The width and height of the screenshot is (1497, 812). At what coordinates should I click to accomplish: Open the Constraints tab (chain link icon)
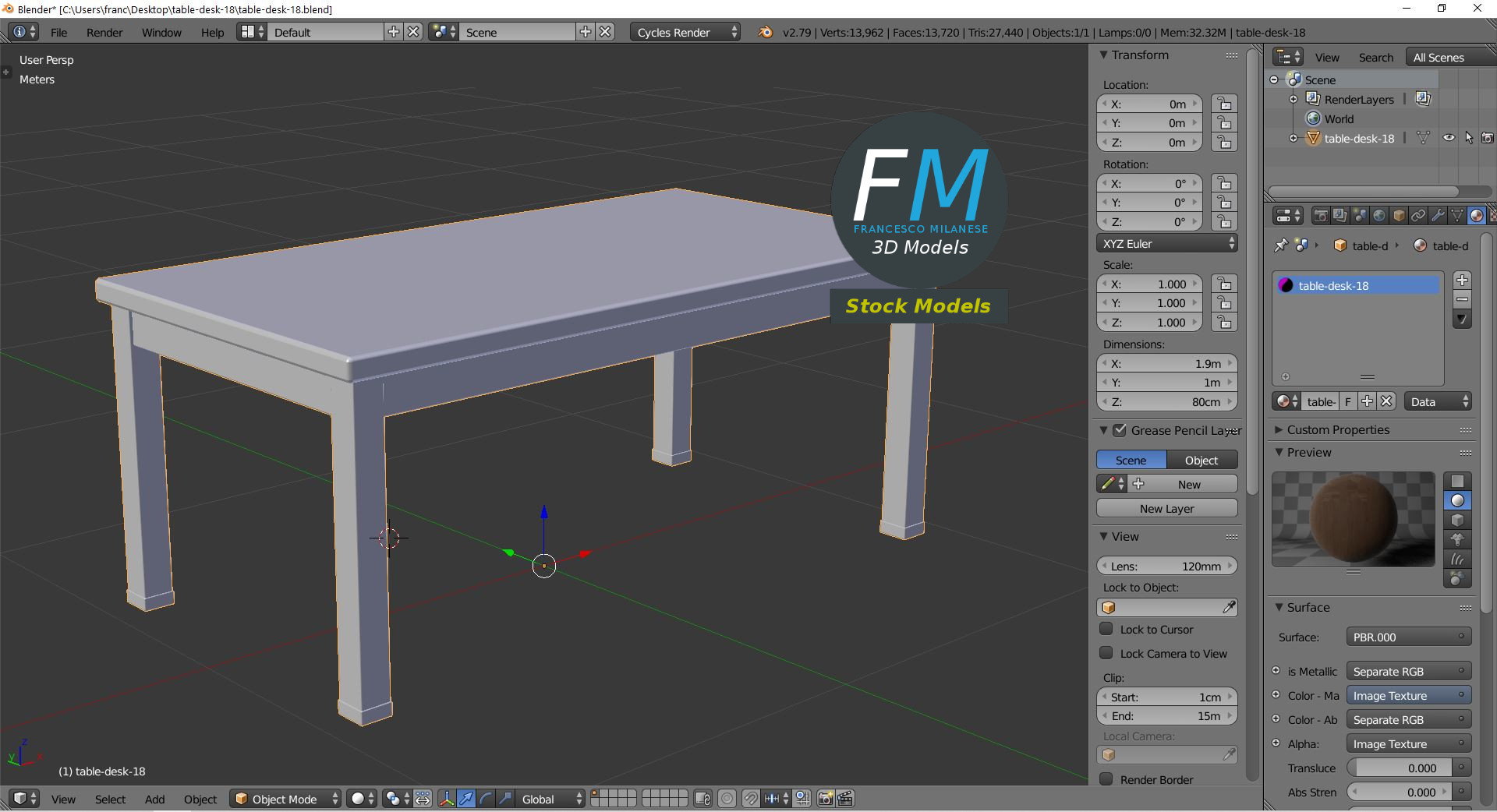coord(1418,216)
